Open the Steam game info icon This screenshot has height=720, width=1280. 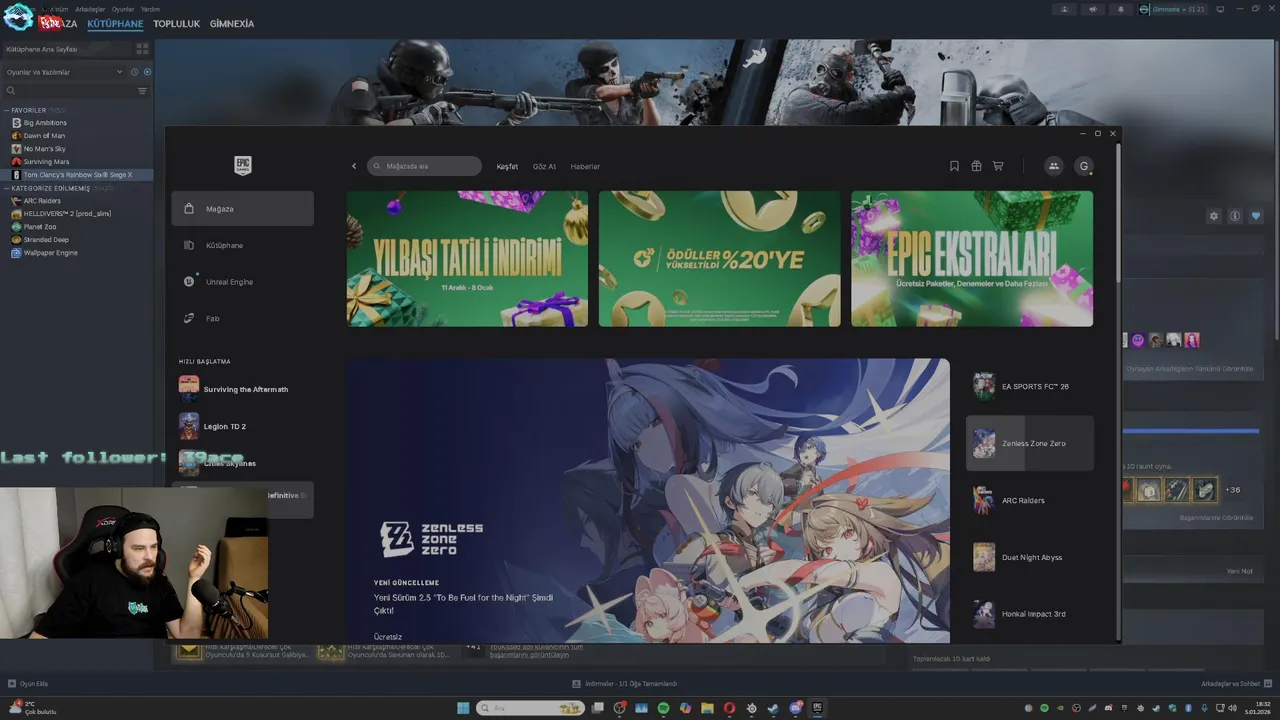(1235, 216)
